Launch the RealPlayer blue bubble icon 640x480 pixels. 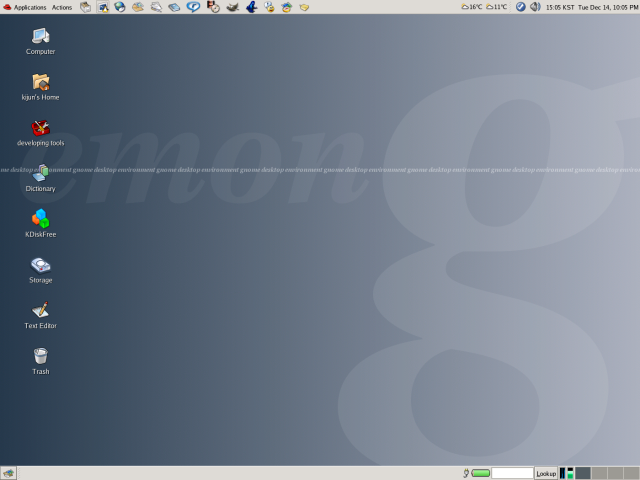tap(193, 7)
